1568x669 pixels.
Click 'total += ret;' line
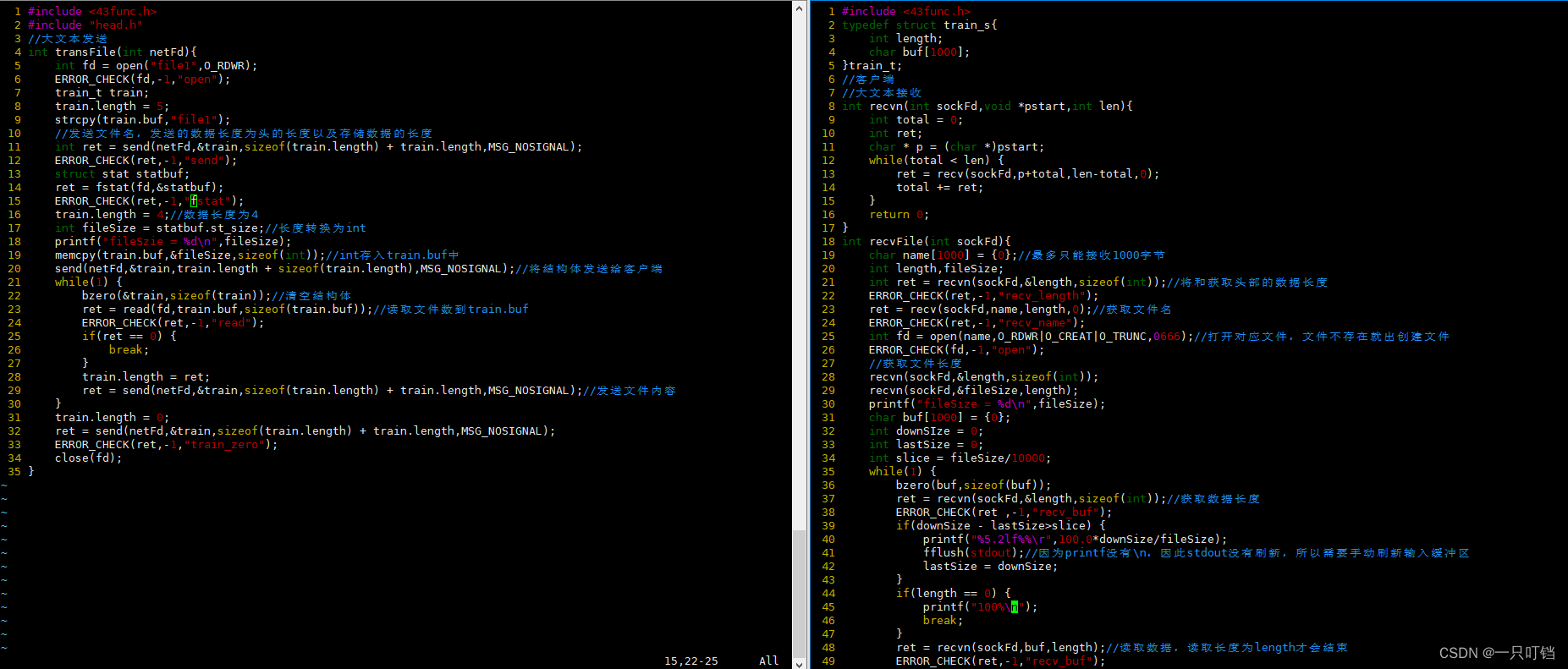(940, 188)
